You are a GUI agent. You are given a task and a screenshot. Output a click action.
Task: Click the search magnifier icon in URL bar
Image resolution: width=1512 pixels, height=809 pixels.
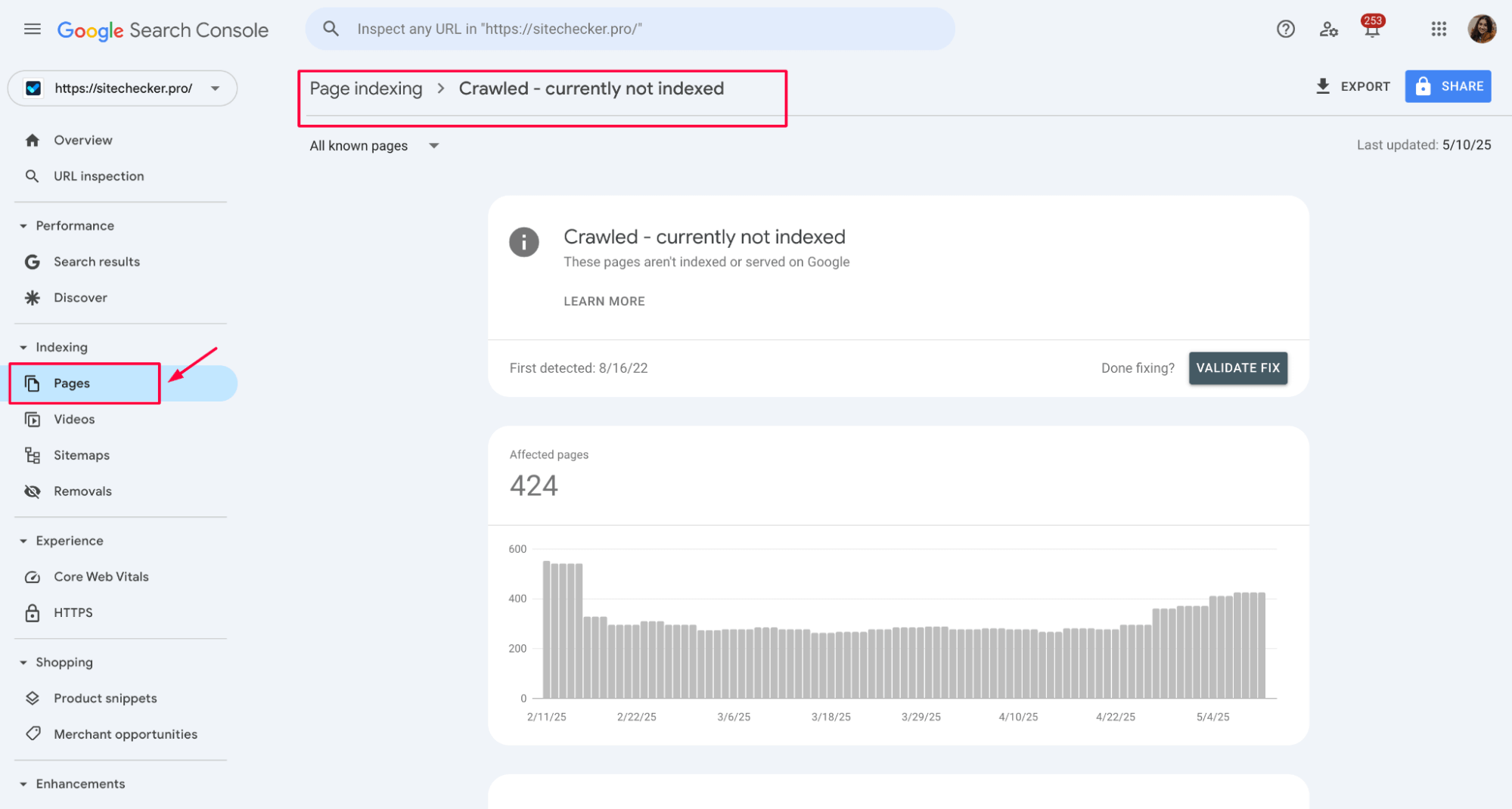[x=331, y=29]
